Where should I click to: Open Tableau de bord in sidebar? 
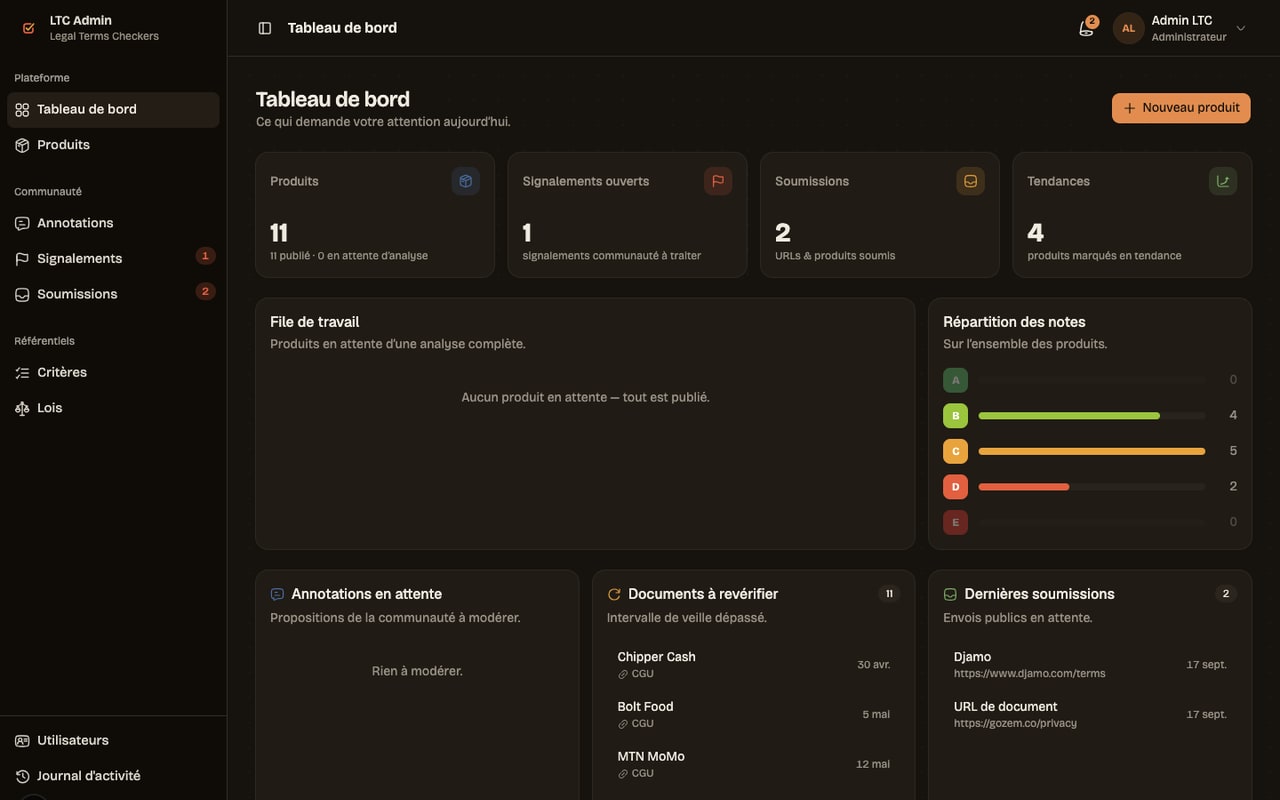[x=113, y=110]
